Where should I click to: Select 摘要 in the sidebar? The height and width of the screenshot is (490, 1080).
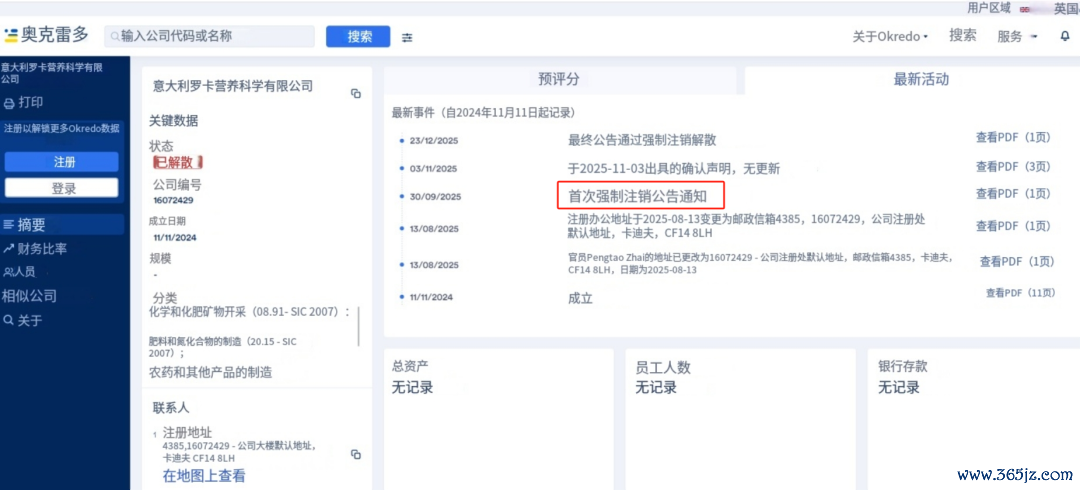(62, 225)
